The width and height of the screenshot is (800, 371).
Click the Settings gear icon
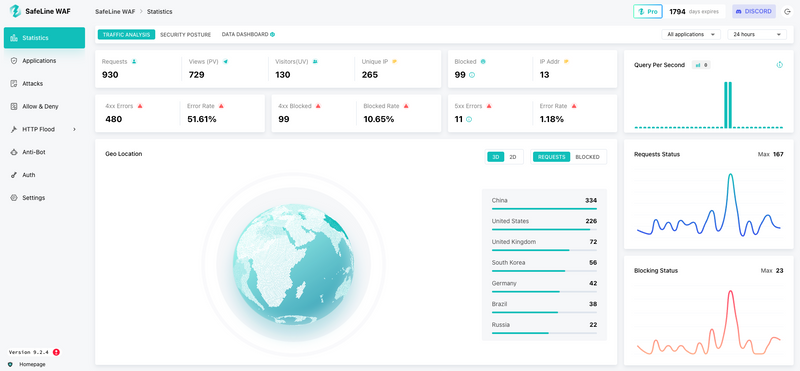click(14, 198)
